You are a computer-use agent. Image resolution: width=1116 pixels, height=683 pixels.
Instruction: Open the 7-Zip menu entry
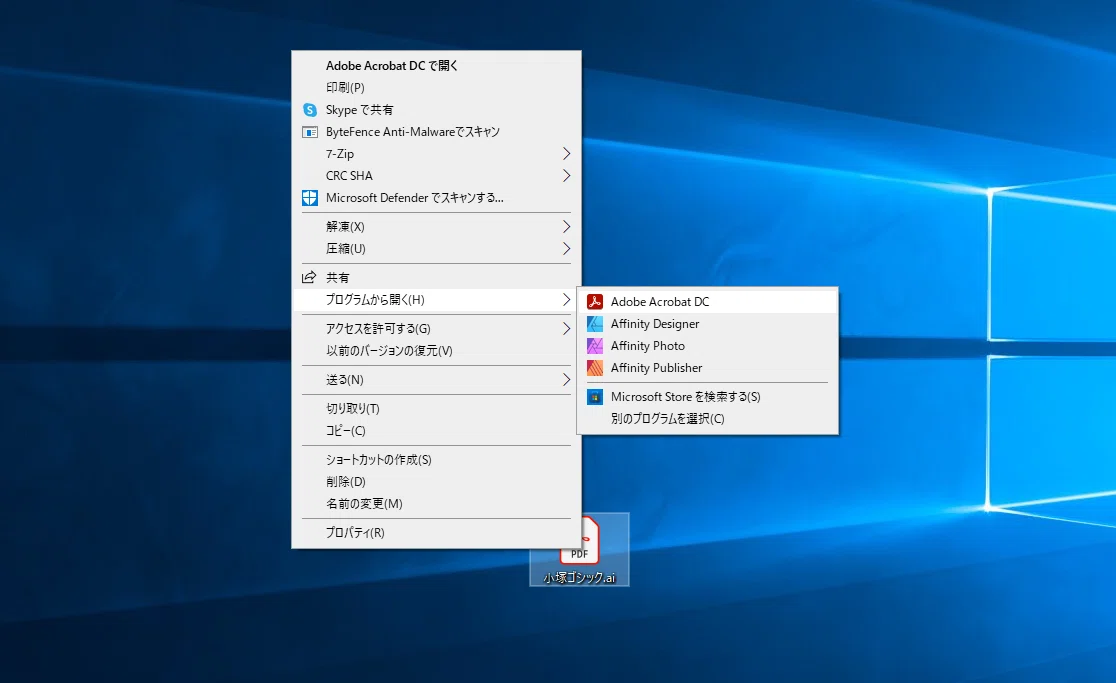click(x=436, y=154)
